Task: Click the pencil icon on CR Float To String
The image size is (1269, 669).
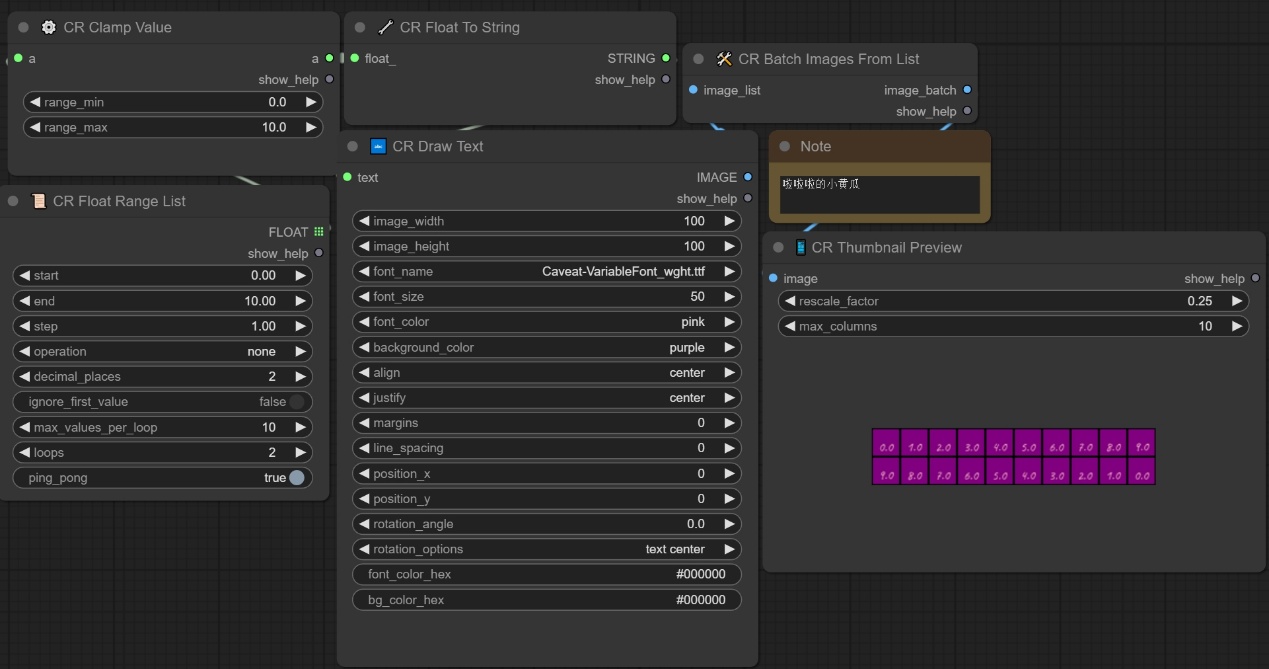Action: pyautogui.click(x=385, y=27)
